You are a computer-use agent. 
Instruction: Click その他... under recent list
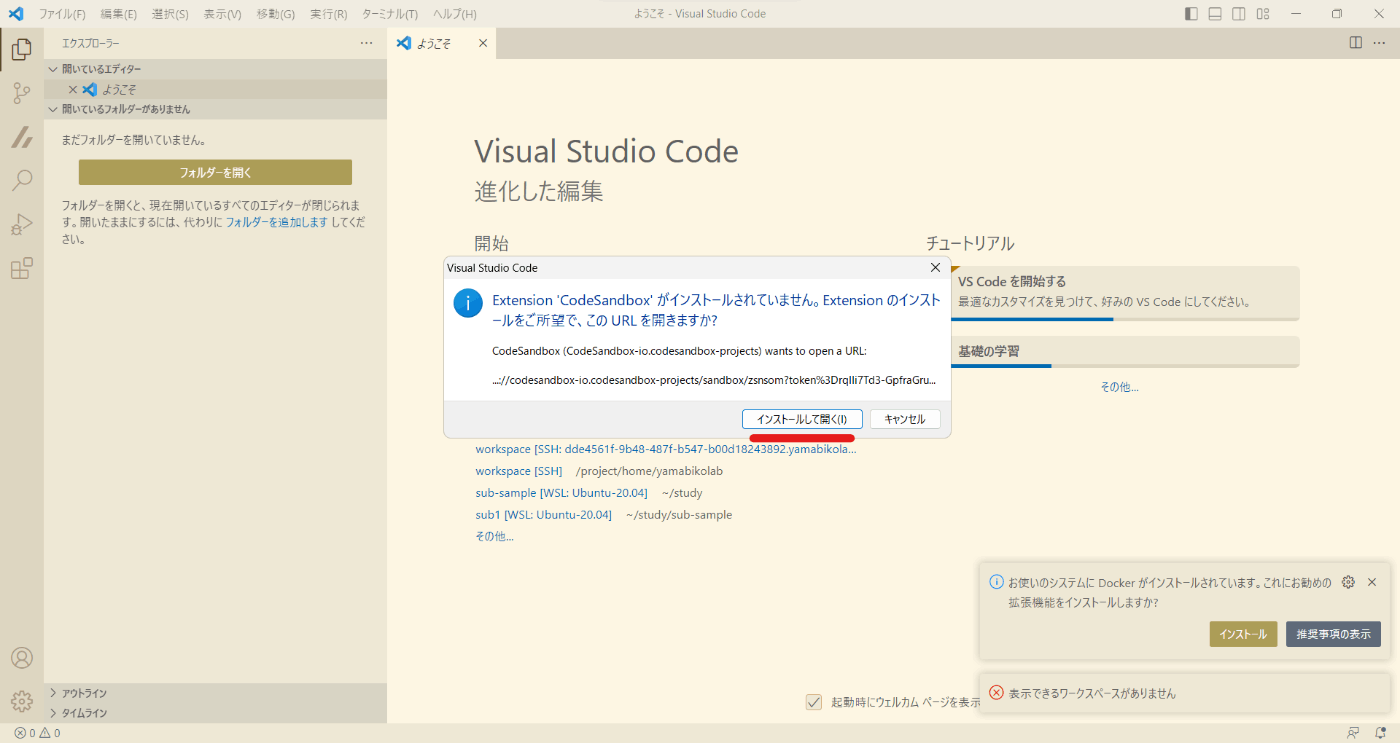pyautogui.click(x=494, y=537)
